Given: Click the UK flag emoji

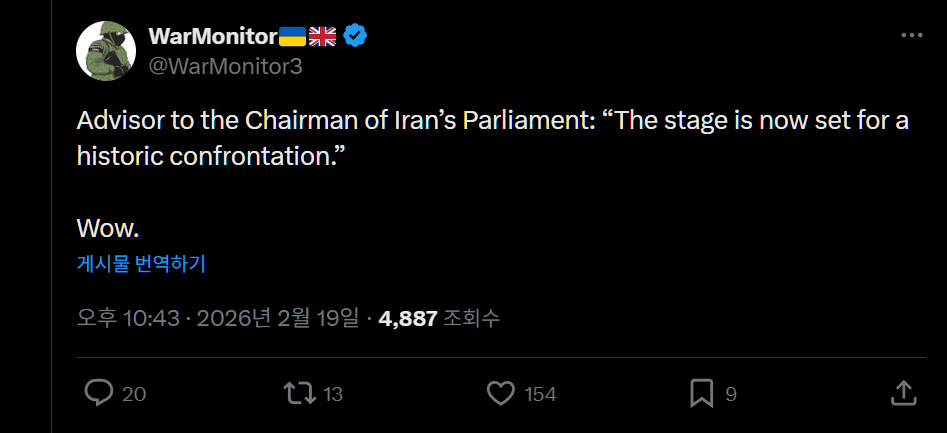Looking at the screenshot, I should pyautogui.click(x=323, y=37).
